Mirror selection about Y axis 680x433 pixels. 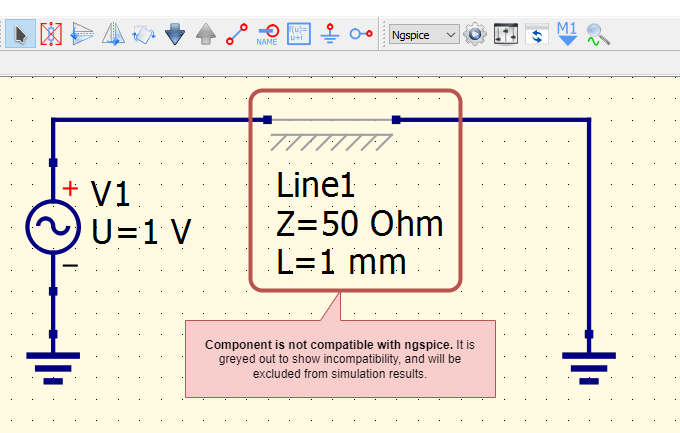[x=113, y=34]
